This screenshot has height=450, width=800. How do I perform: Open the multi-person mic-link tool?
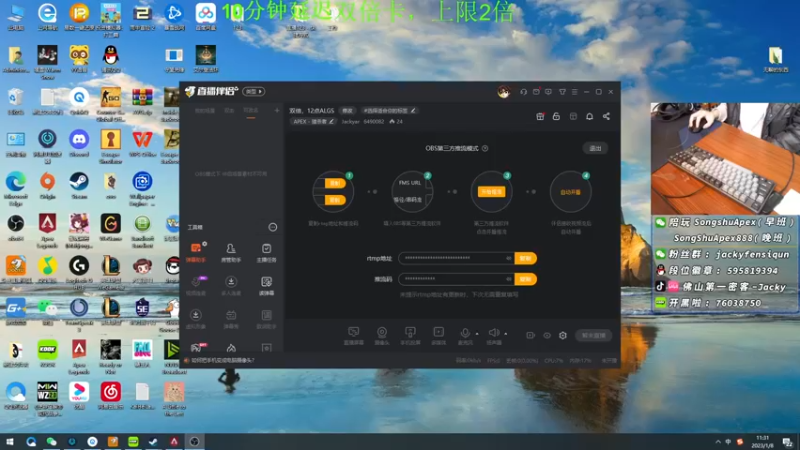point(231,285)
